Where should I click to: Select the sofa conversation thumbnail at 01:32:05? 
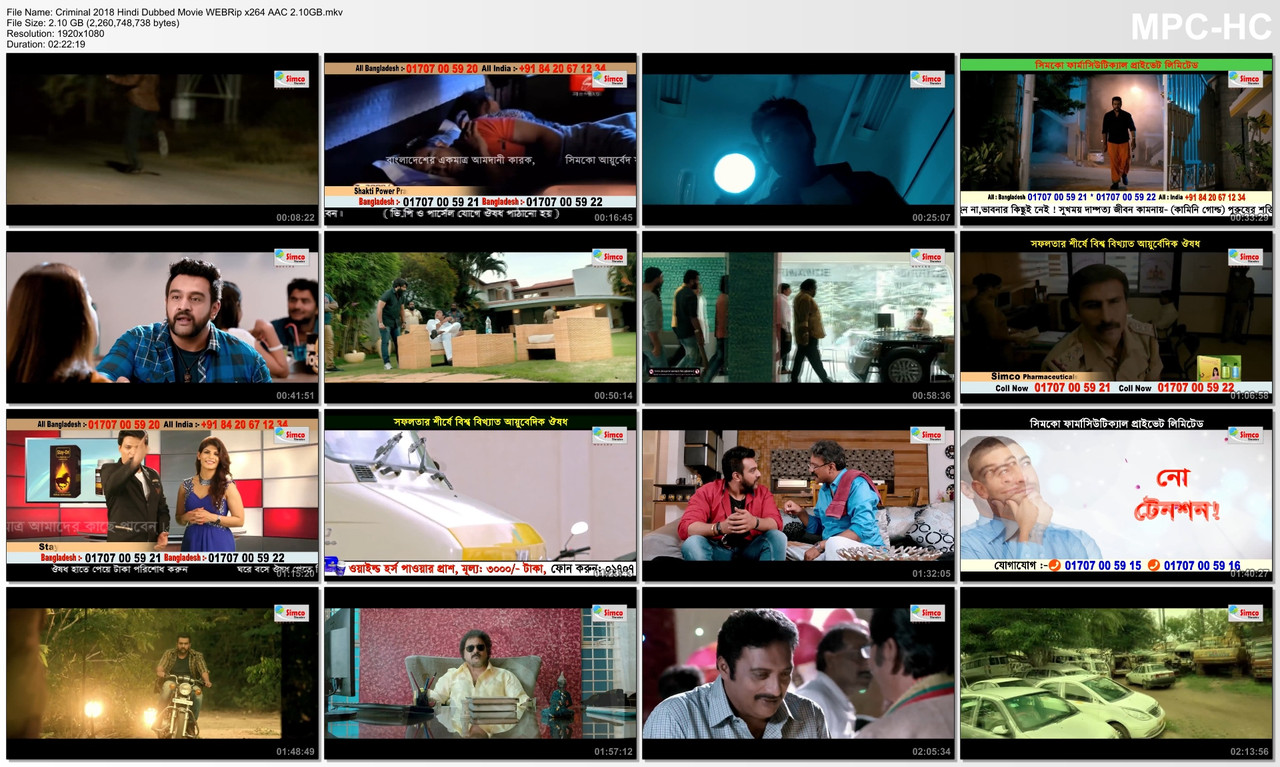tap(798, 495)
